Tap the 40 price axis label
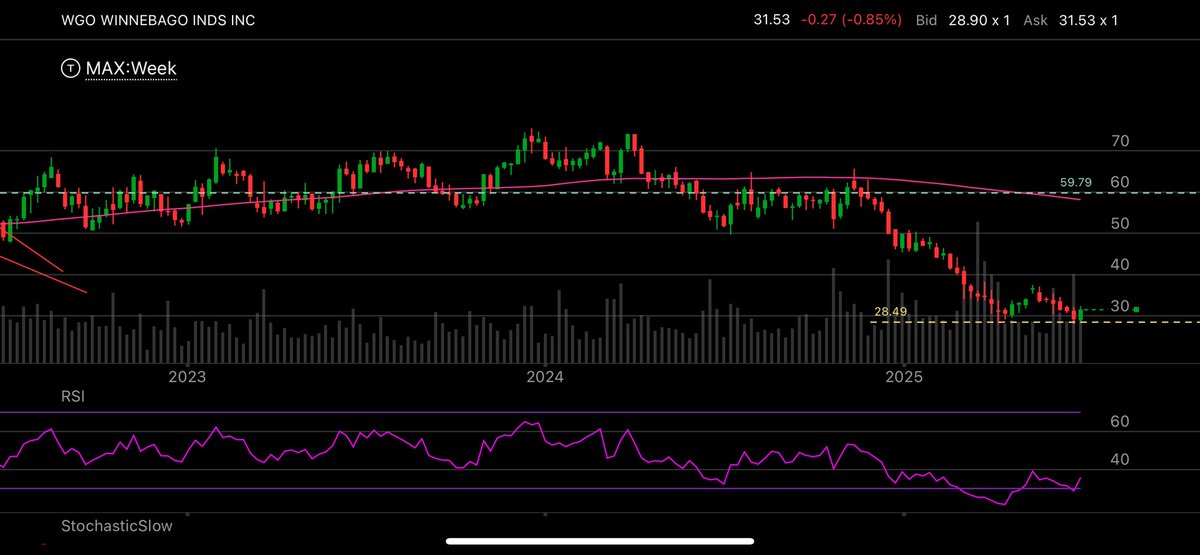The width and height of the screenshot is (1200, 555). 1120,265
